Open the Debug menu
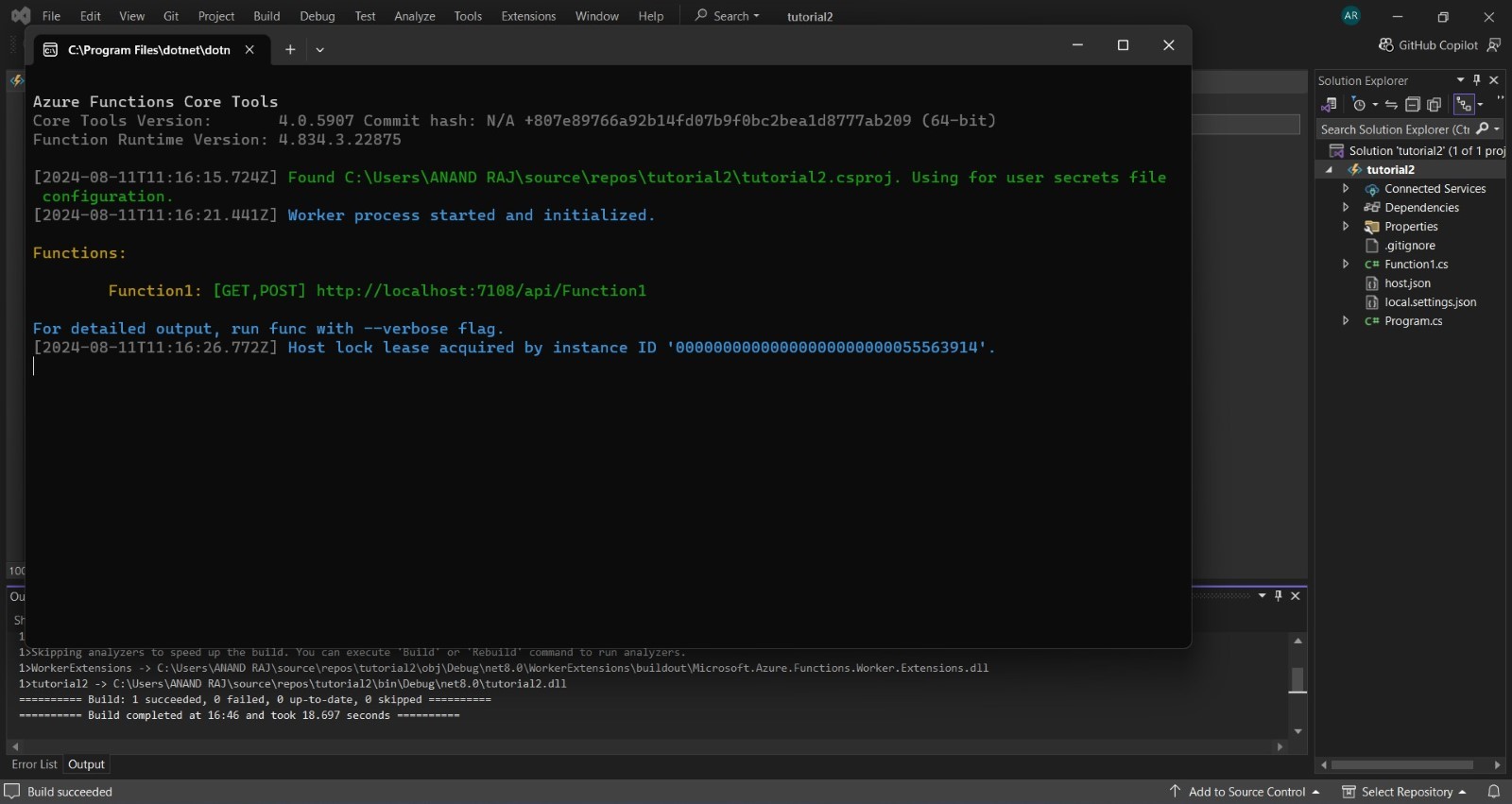 coord(318,16)
